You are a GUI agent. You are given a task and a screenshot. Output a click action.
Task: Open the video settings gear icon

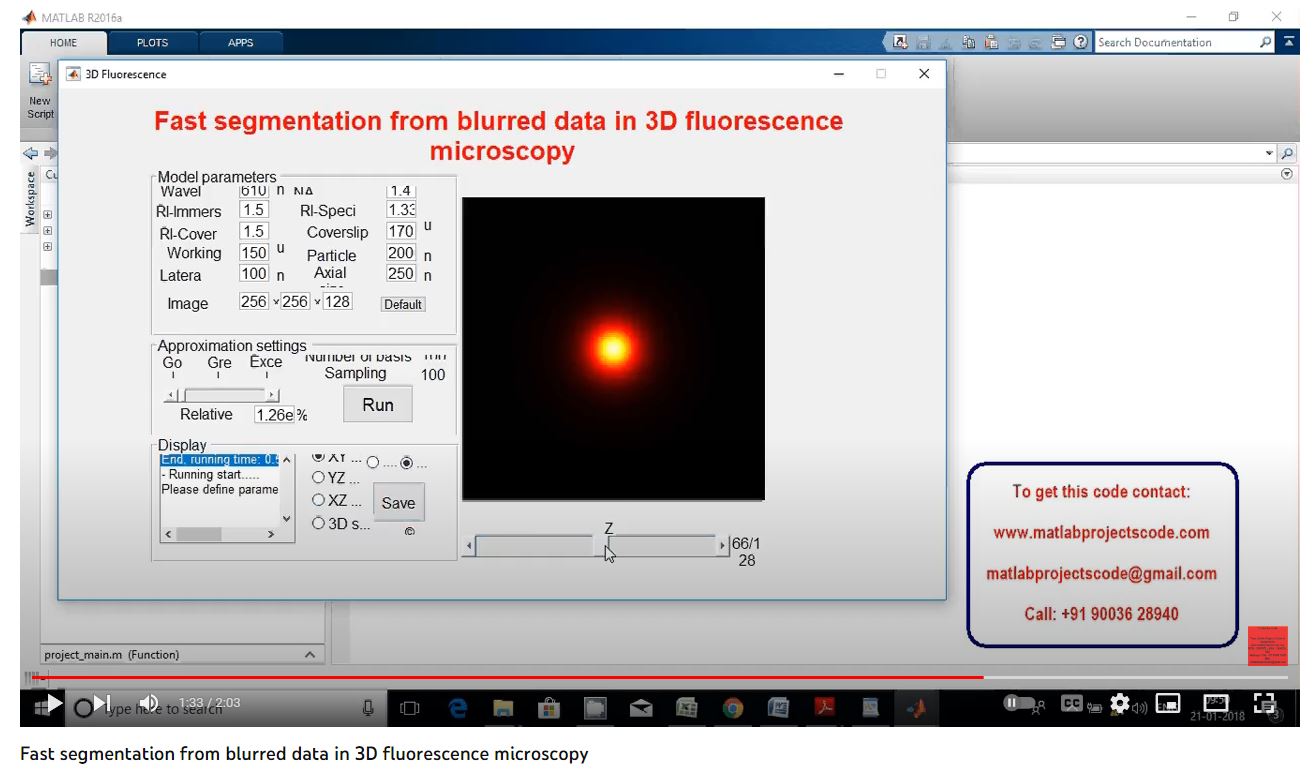[x=1119, y=704]
